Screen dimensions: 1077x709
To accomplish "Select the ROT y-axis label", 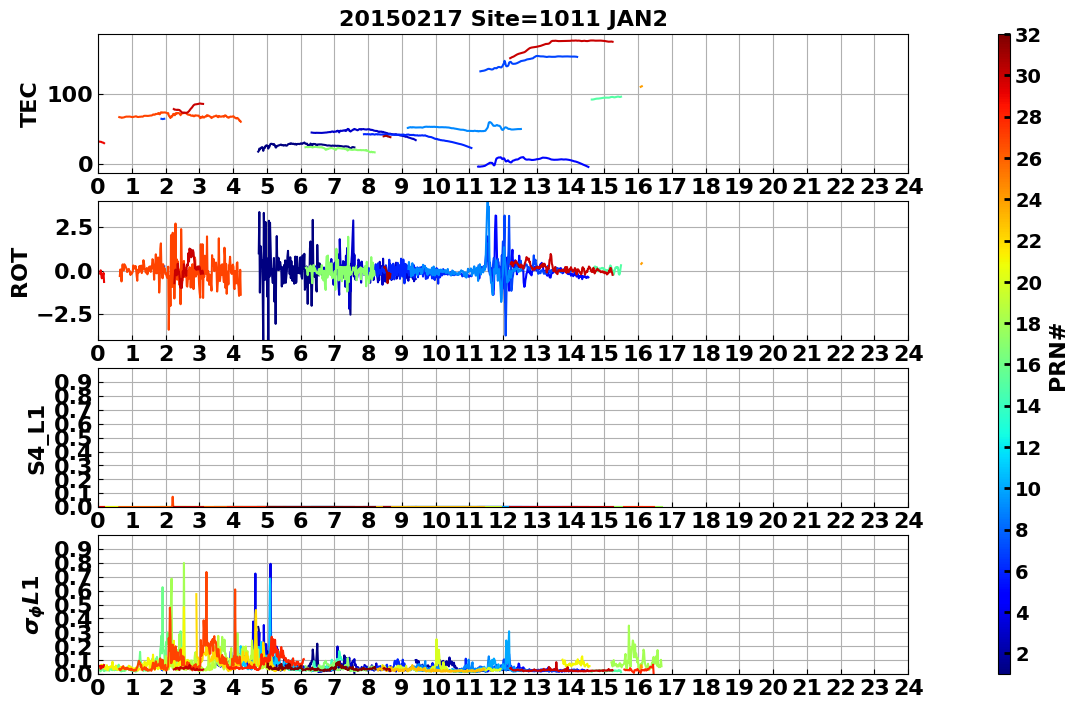I will click(21, 273).
